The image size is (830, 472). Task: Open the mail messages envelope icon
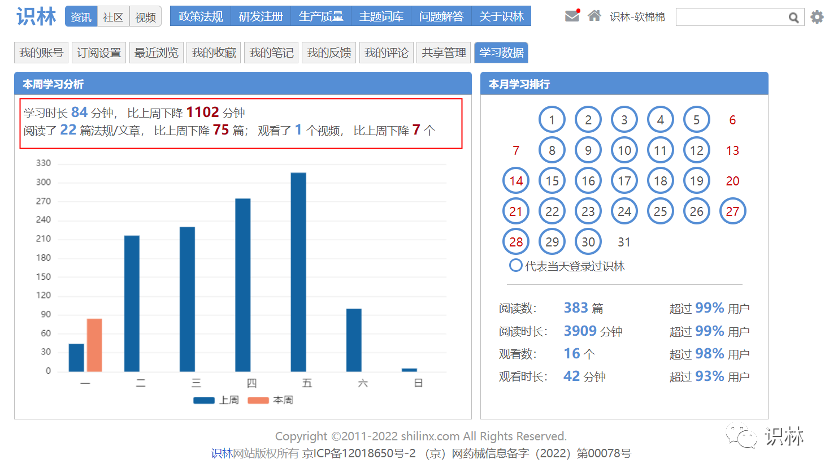pos(572,16)
